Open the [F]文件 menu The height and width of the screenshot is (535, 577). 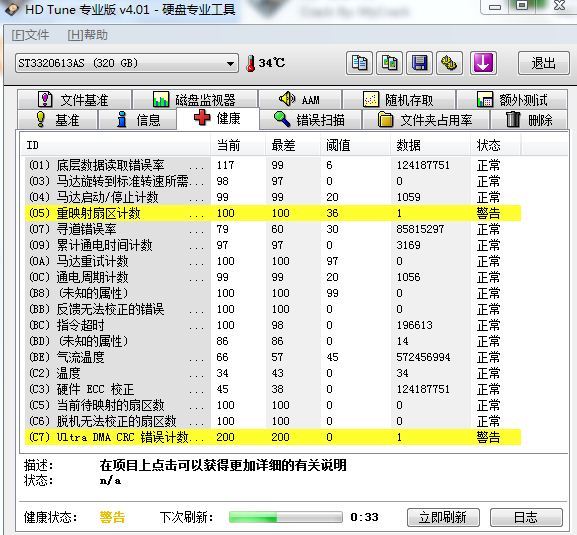[x=30, y=35]
